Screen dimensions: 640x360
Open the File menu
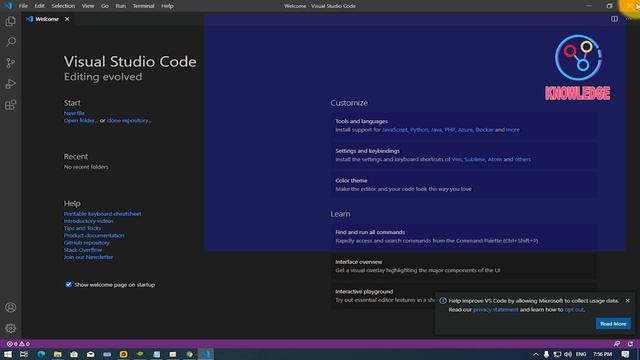(x=23, y=6)
